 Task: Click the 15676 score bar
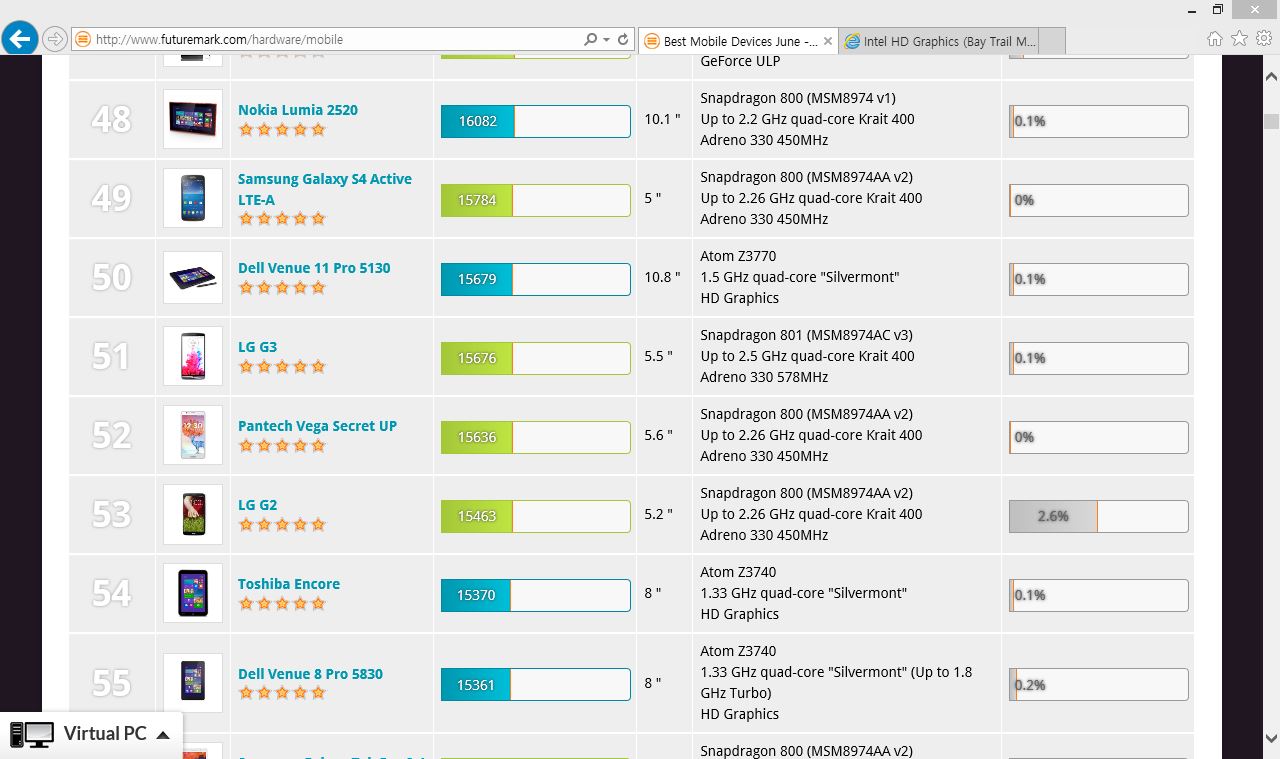pos(536,358)
